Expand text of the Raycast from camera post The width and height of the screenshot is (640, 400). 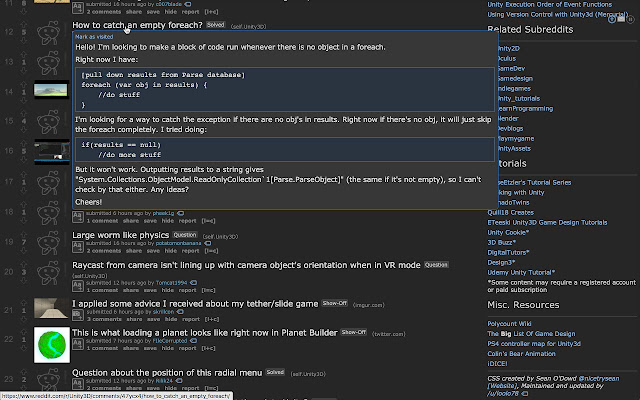click(x=78, y=286)
